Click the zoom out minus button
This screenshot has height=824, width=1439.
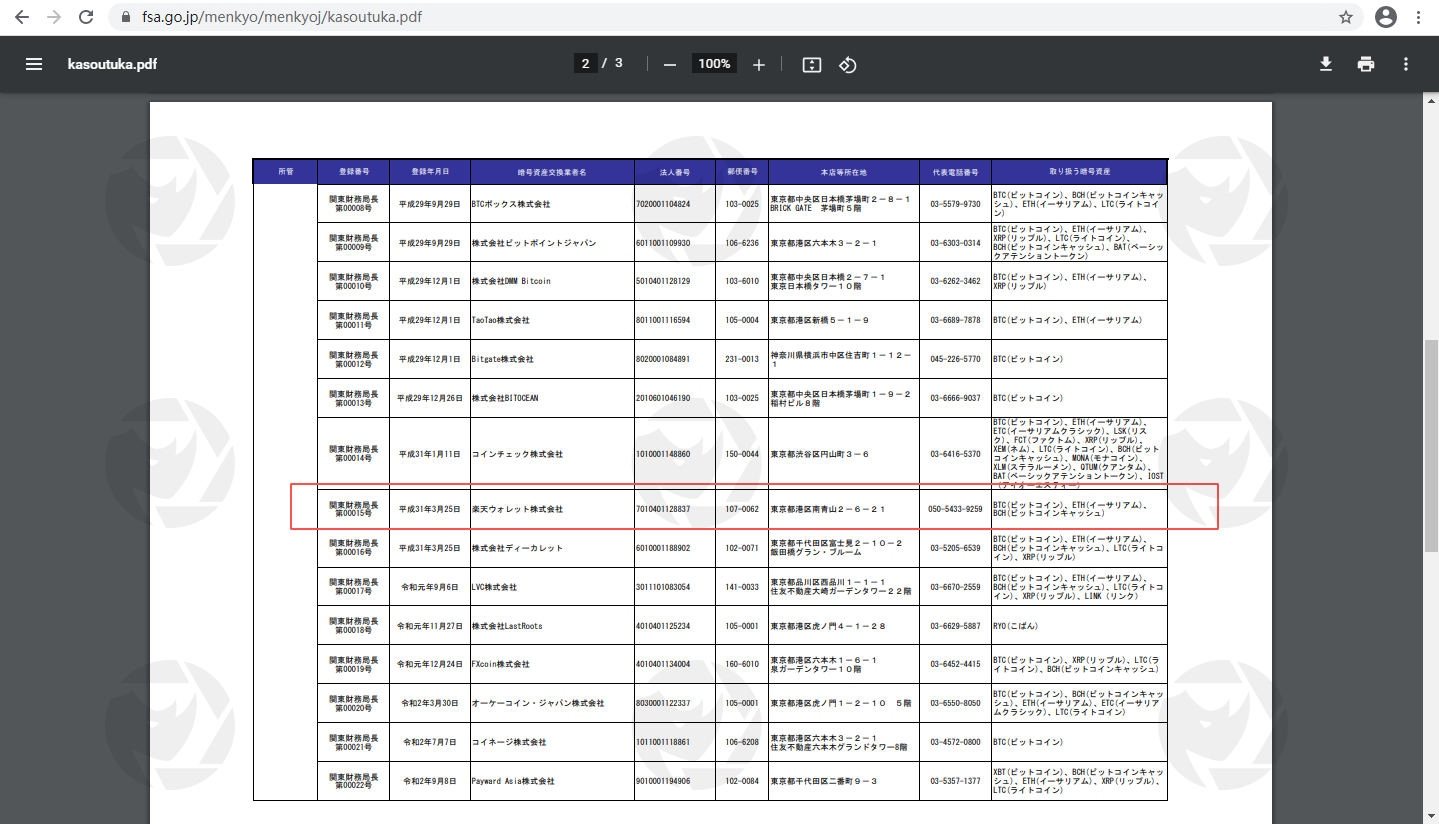click(670, 64)
